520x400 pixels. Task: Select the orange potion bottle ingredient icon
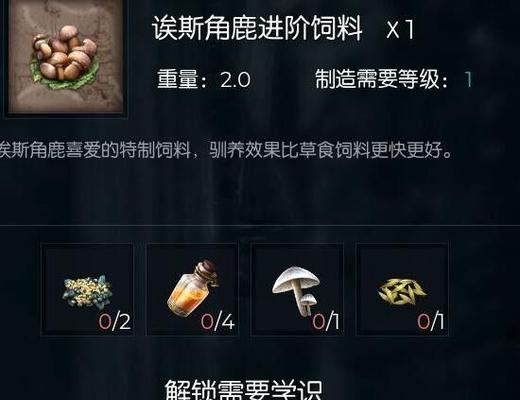click(x=193, y=289)
